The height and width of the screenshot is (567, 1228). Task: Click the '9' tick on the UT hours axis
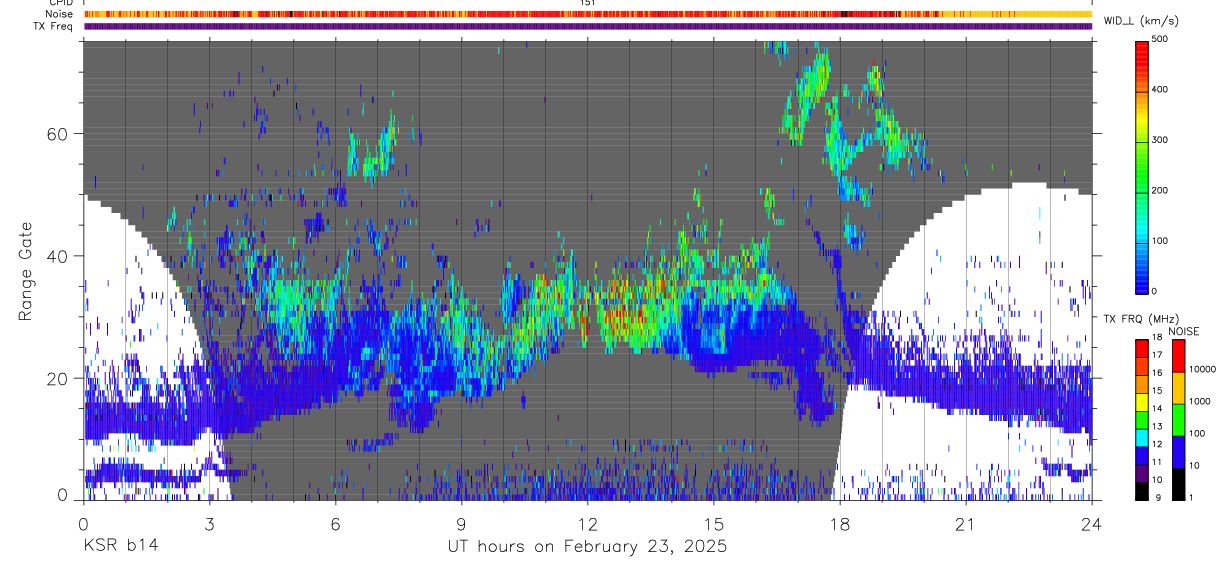pos(461,524)
